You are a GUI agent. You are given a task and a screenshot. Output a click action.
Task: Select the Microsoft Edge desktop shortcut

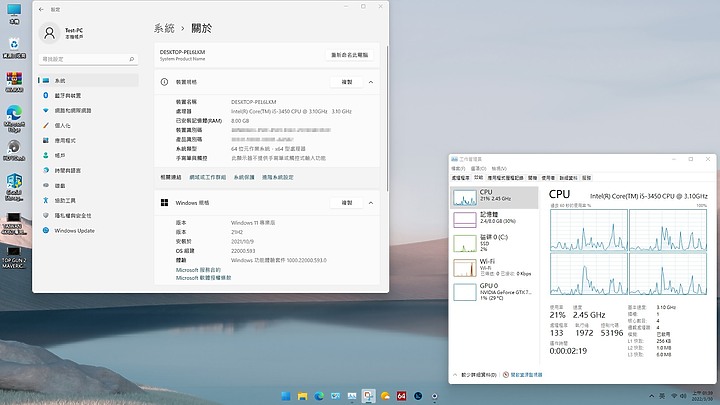[14, 118]
